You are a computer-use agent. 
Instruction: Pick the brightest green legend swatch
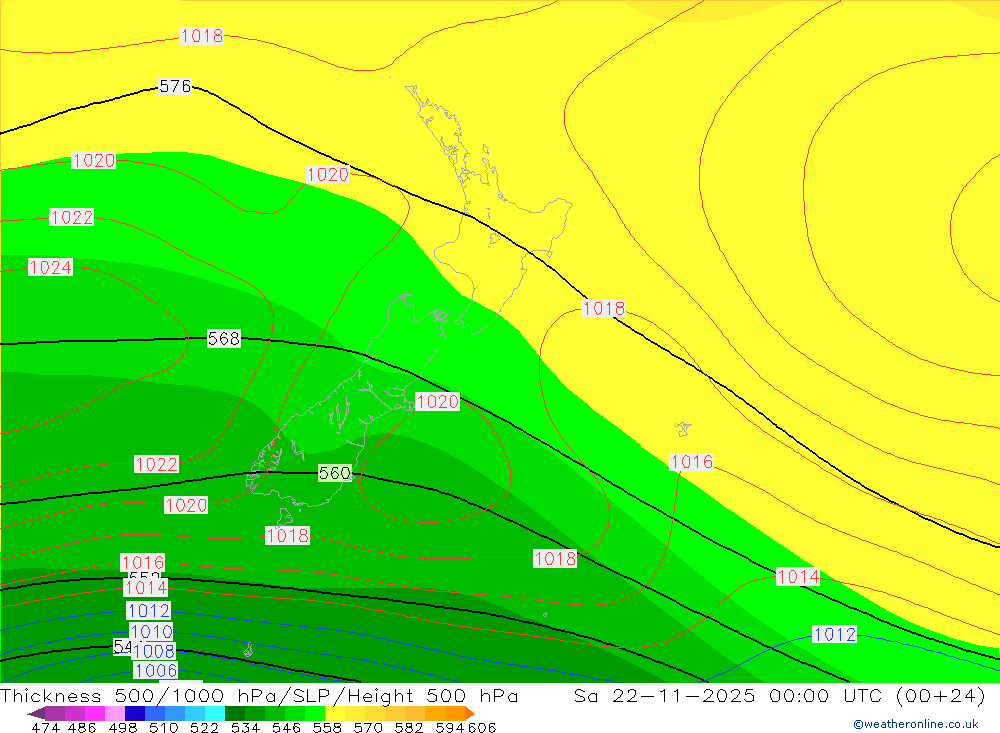pos(315,713)
